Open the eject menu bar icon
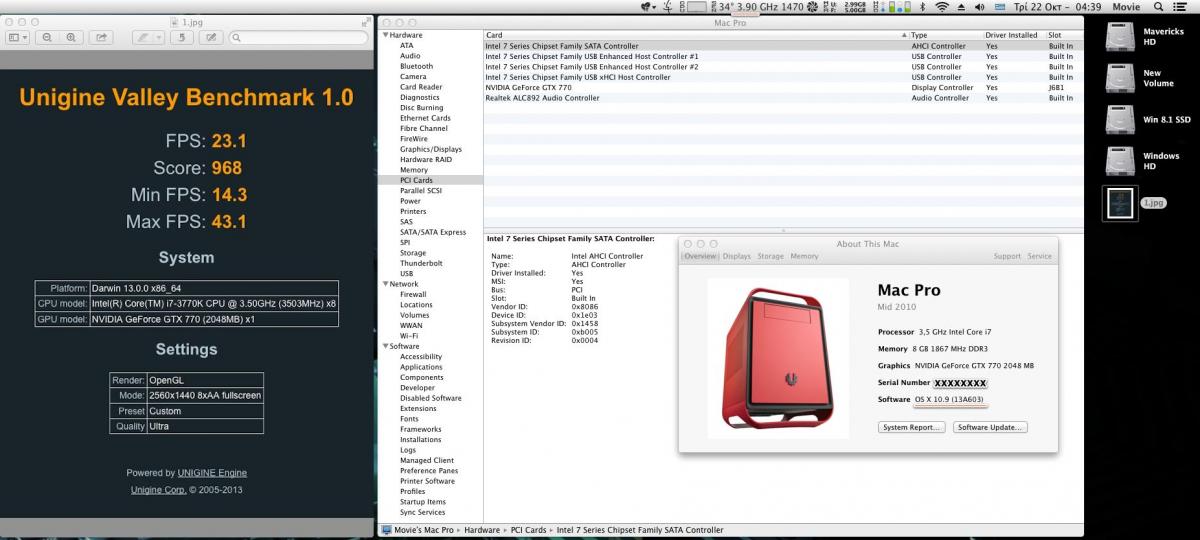 (x=960, y=6)
